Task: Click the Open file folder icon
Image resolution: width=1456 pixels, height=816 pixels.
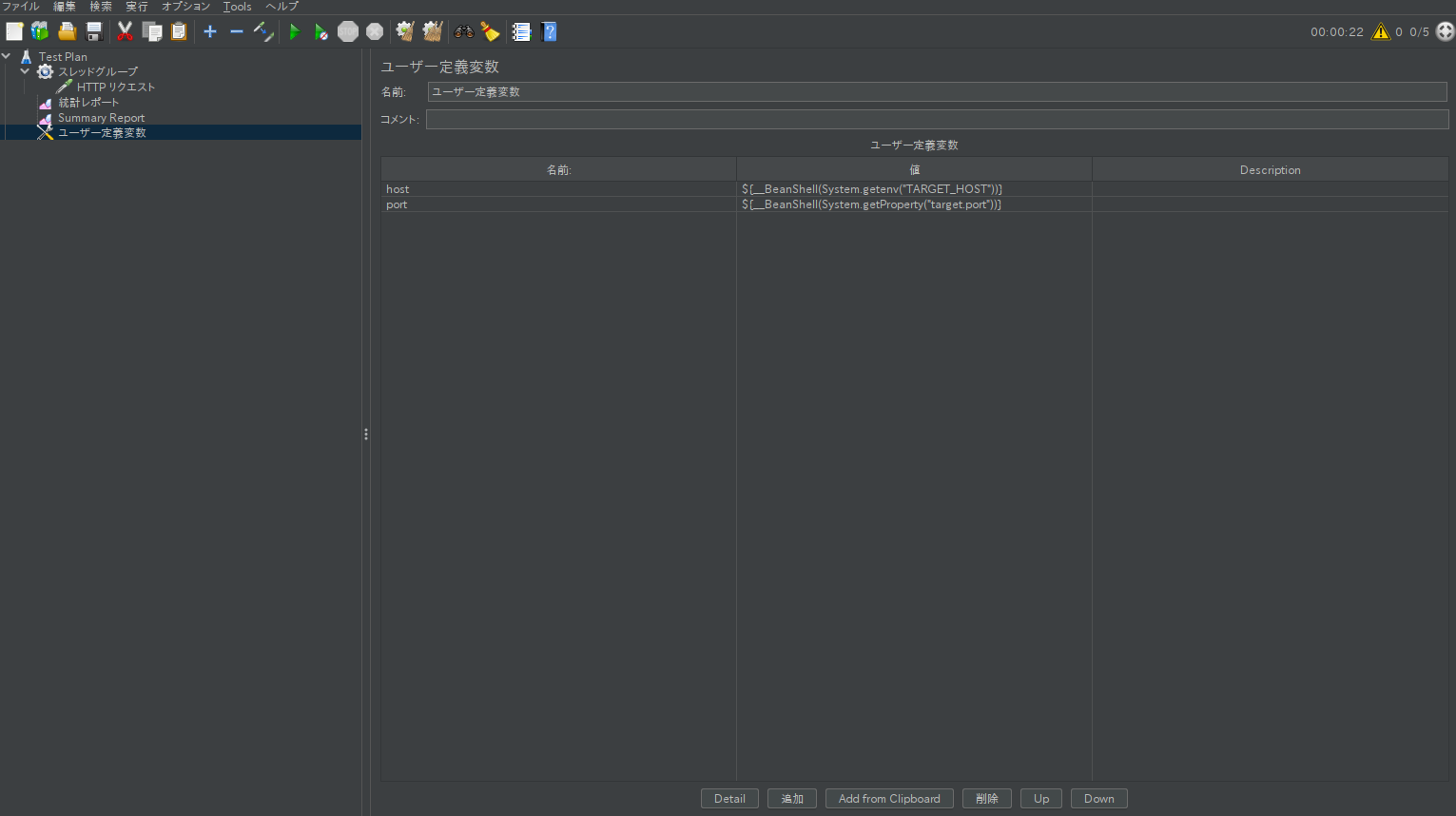Action: [x=67, y=31]
